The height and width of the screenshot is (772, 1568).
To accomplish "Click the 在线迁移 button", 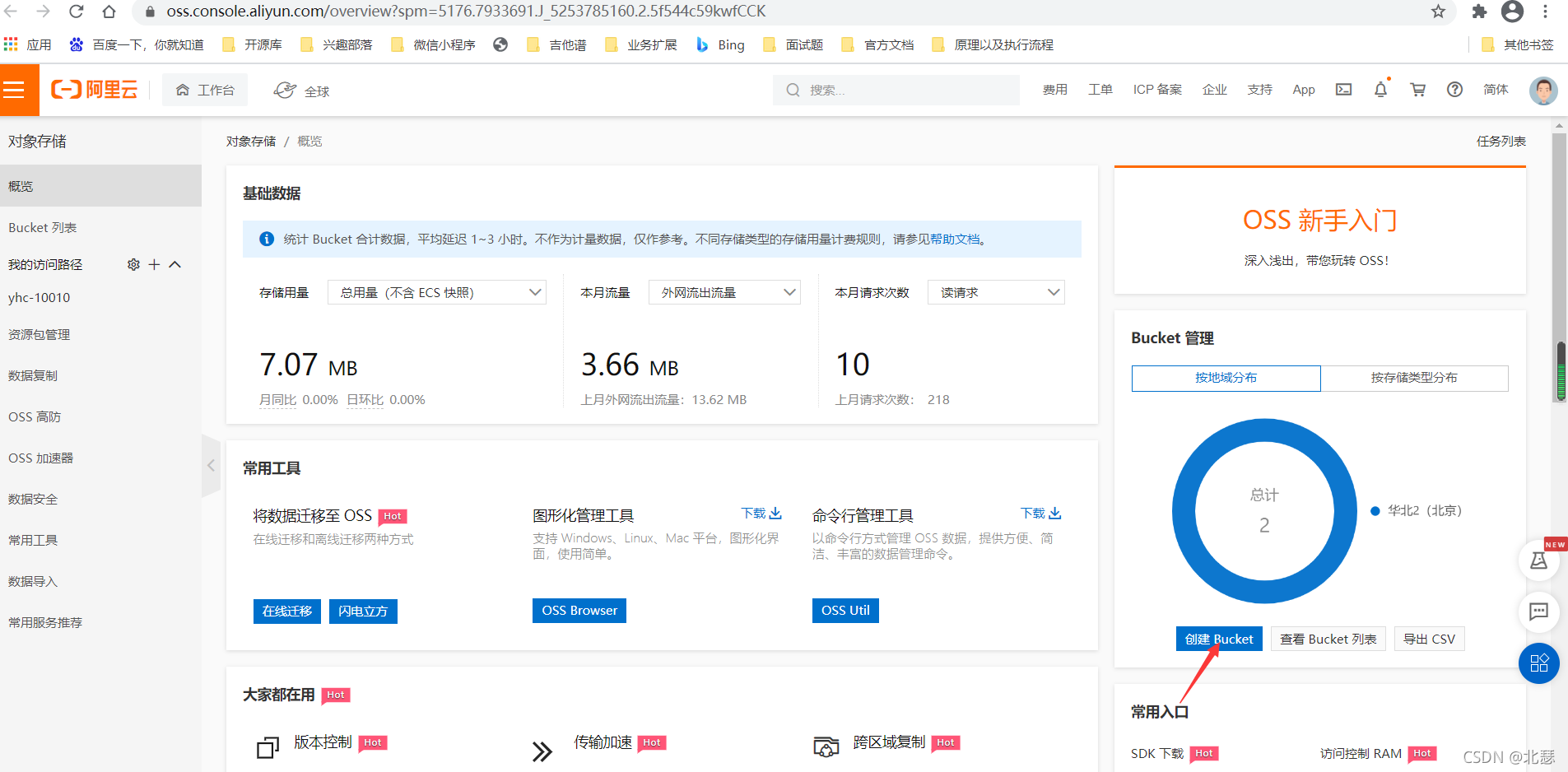I will coord(287,611).
